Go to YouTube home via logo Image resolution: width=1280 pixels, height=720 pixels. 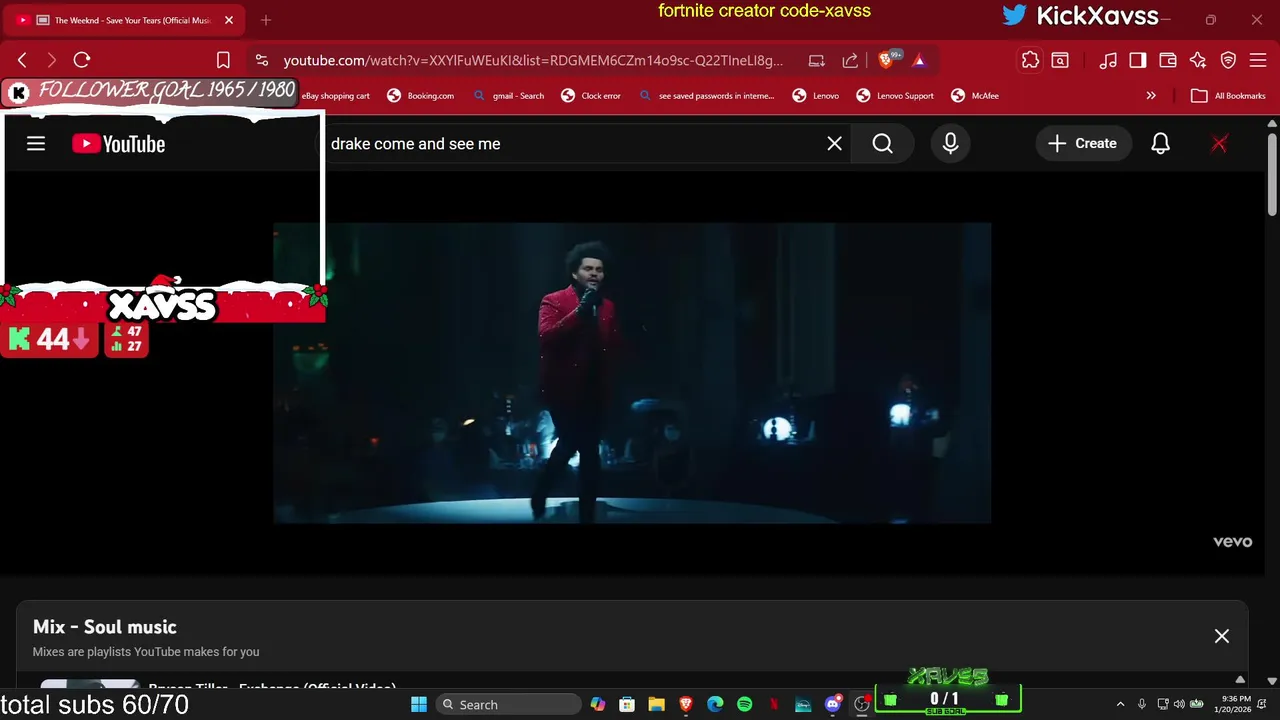click(x=118, y=144)
